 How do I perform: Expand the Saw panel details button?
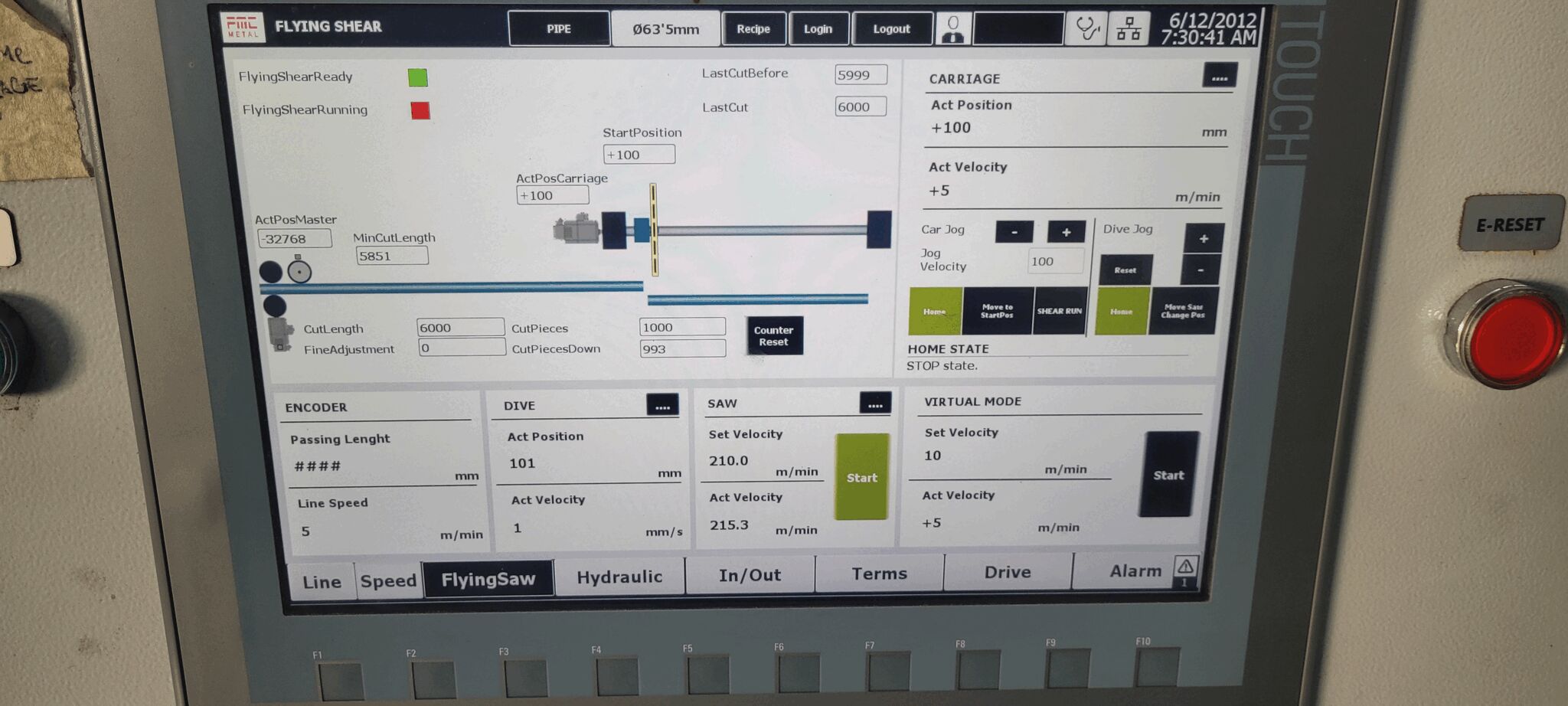[875, 404]
